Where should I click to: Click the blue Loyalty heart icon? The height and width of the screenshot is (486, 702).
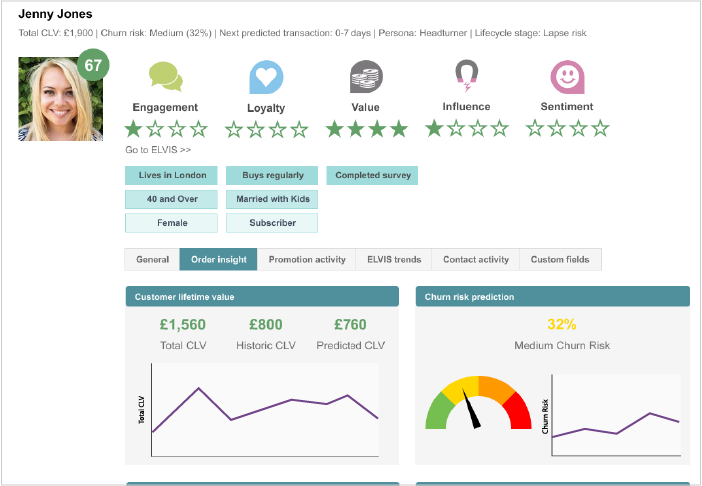pyautogui.click(x=266, y=77)
